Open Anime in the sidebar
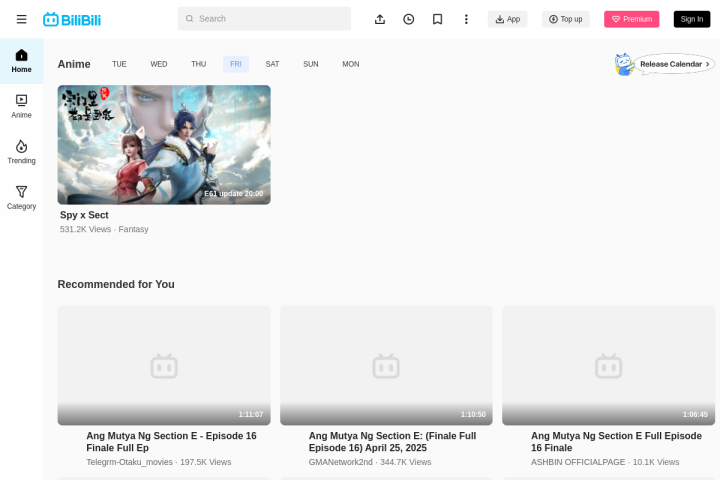Viewport: 720px width, 480px height. tap(22, 107)
